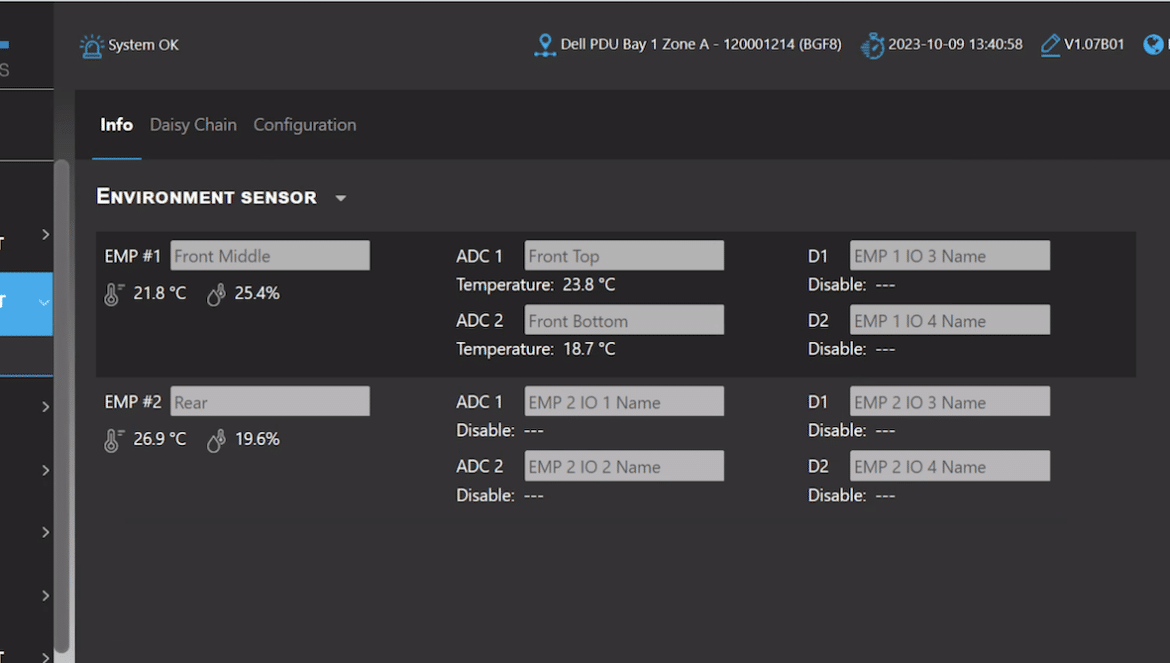Click the firmware version pencil icon
Screen dimensions: 1170x663
(1050, 45)
